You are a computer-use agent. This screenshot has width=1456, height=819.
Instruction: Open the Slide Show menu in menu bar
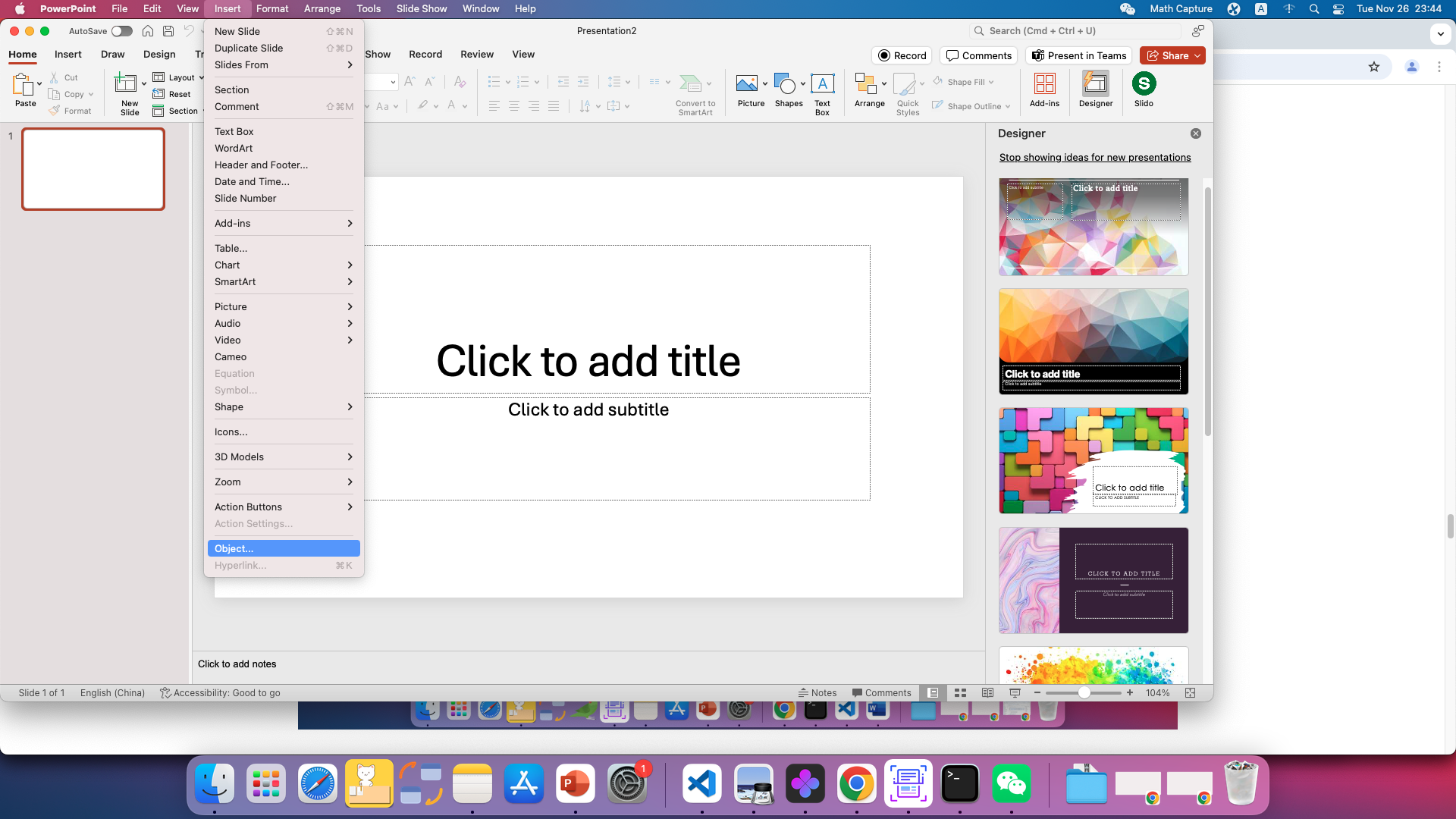(x=421, y=8)
